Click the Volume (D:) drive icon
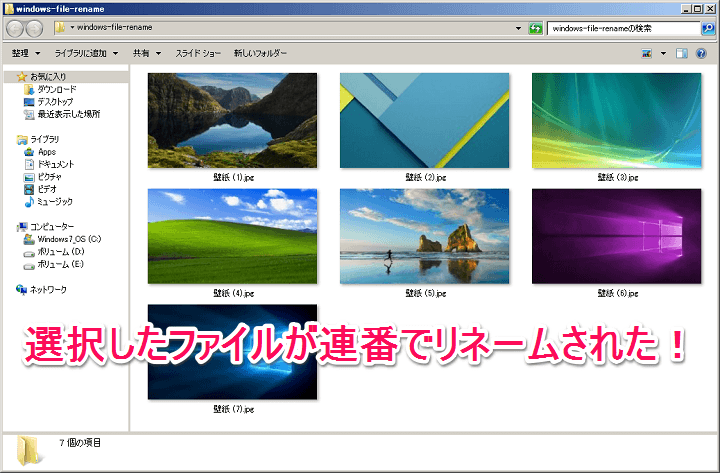The width and height of the screenshot is (720, 473). pos(29,253)
